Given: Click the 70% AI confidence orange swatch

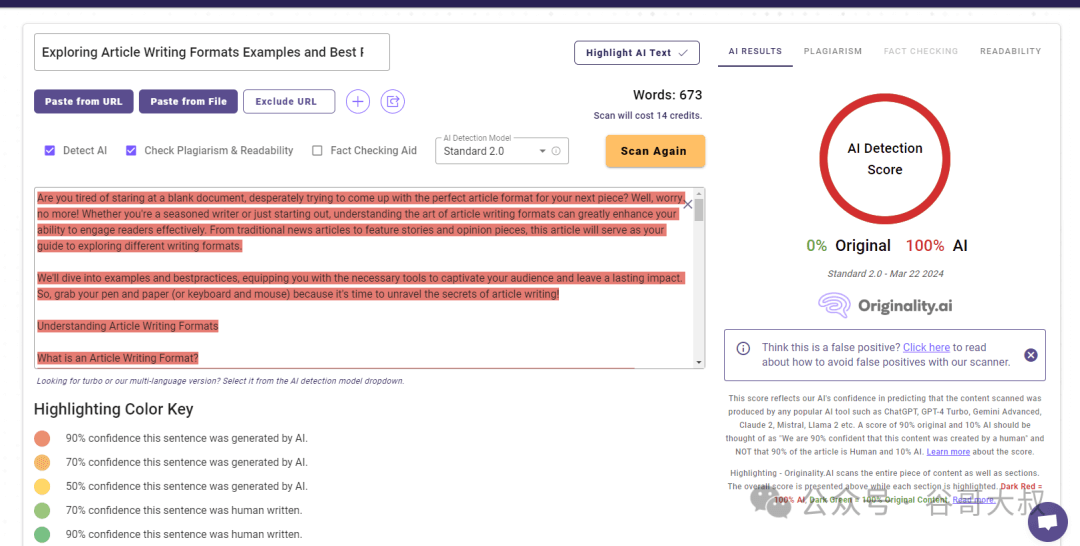Looking at the screenshot, I should coord(42,463).
